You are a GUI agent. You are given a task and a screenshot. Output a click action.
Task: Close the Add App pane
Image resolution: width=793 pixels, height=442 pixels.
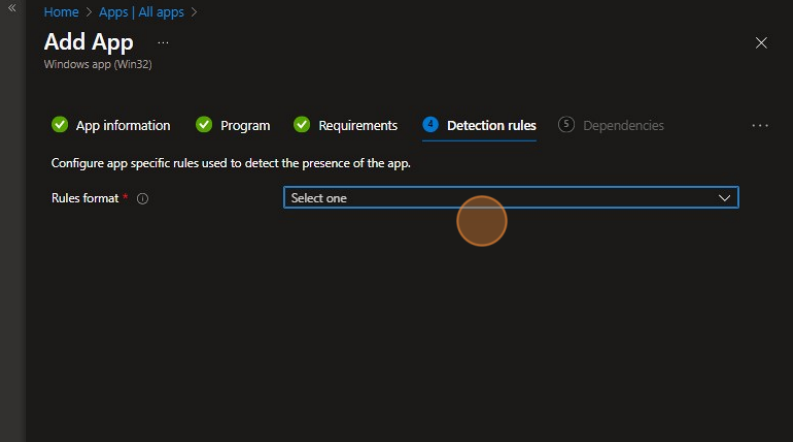click(761, 43)
